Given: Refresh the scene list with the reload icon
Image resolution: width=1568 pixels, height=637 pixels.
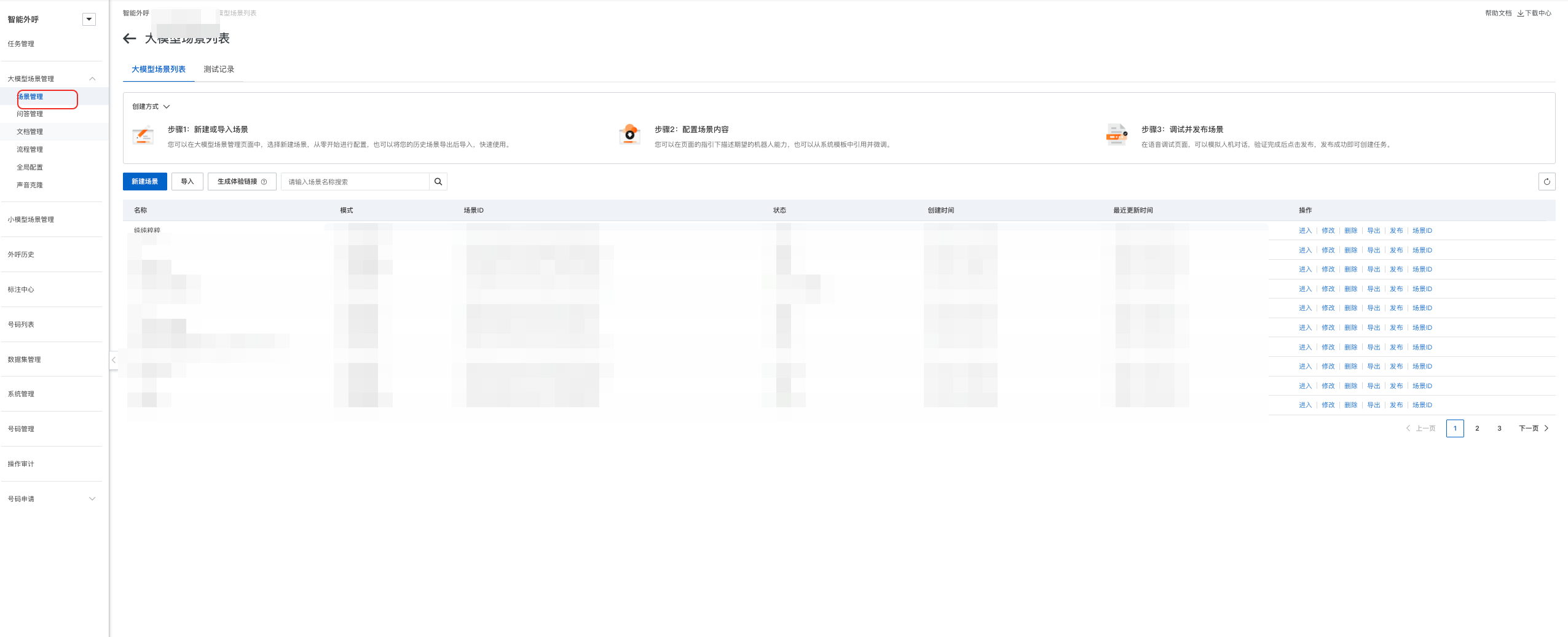Looking at the screenshot, I should coord(1546,182).
